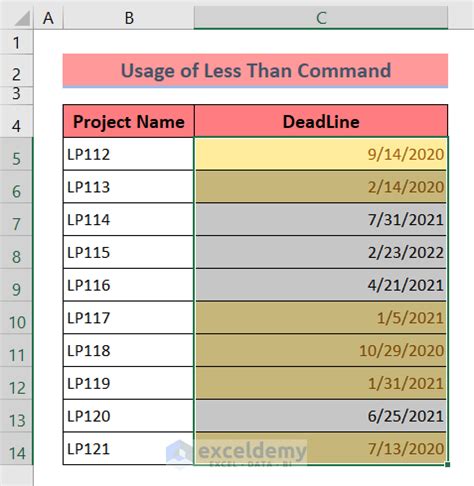Click row 5 header
The image size is (474, 486).
[x=16, y=158]
